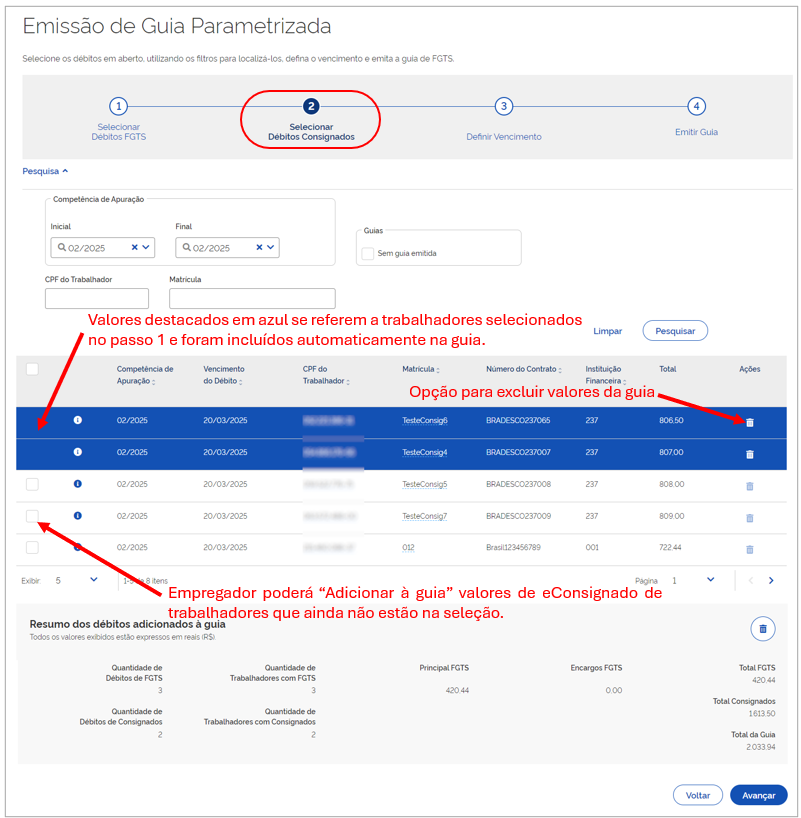Click info icon on TesteConsig5 row
The image size is (801, 818).
78,484
